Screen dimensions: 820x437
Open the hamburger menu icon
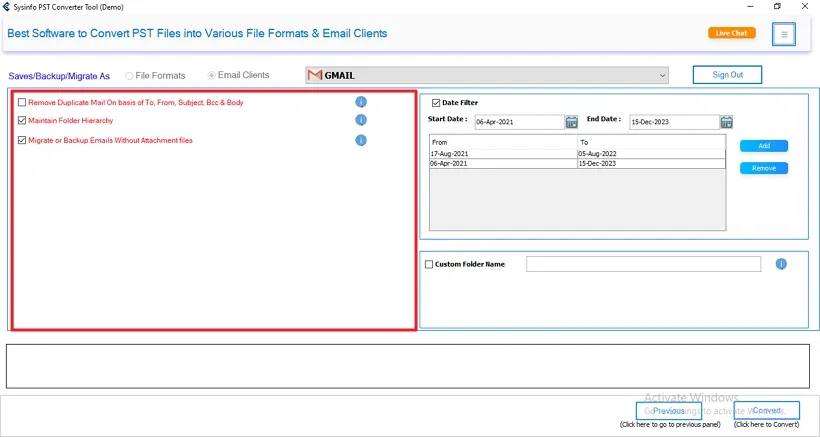click(783, 34)
